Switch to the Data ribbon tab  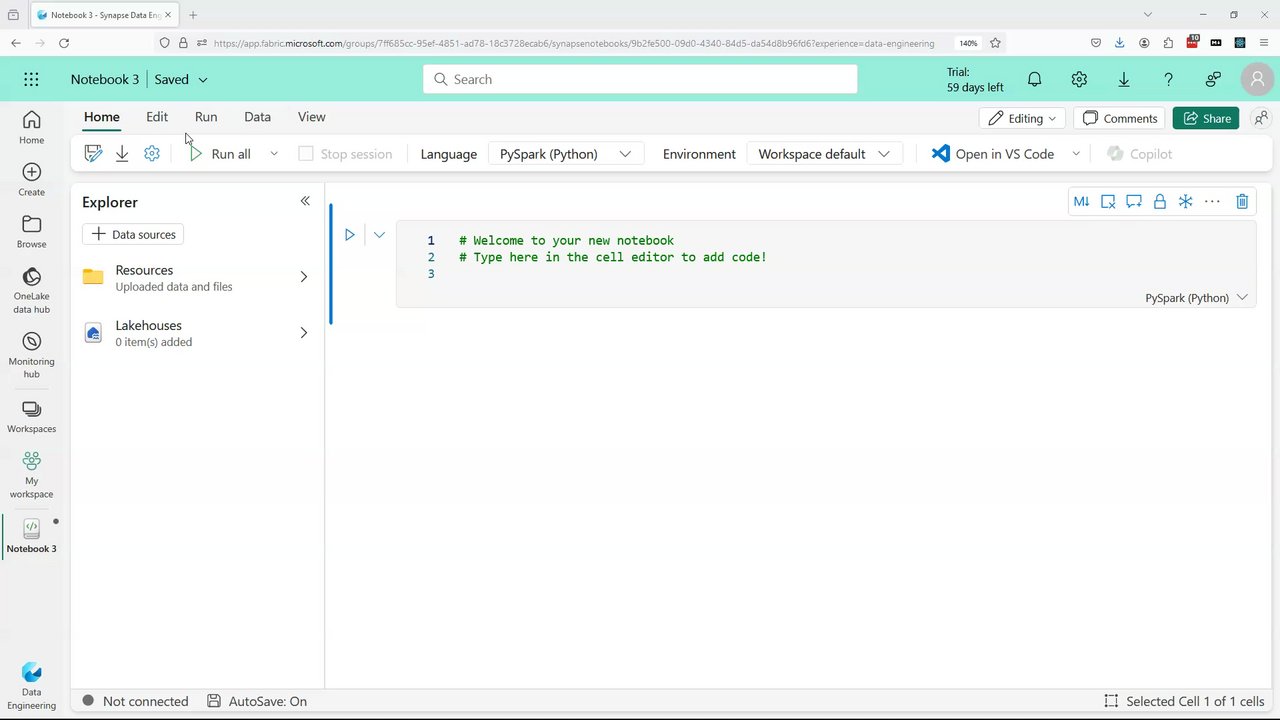coord(257,117)
